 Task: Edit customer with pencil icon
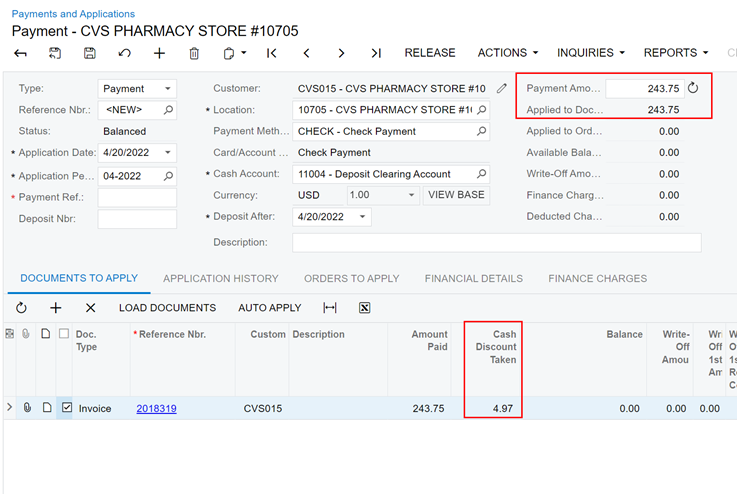point(502,88)
